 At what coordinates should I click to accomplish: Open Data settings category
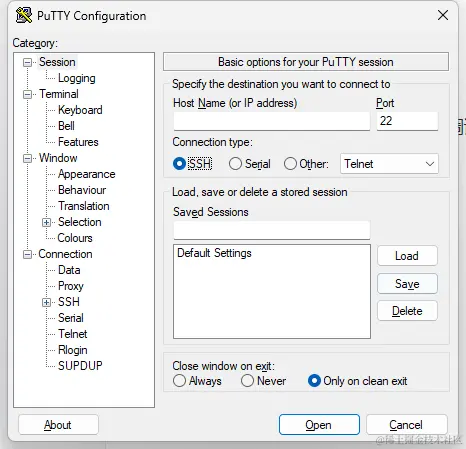(69, 270)
